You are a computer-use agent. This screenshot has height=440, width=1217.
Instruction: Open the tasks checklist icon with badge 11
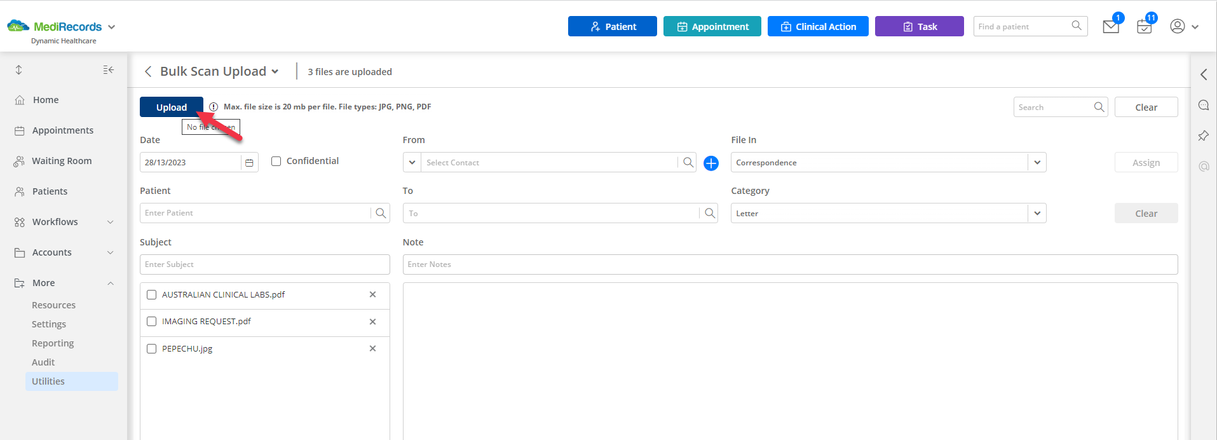coord(1144,27)
